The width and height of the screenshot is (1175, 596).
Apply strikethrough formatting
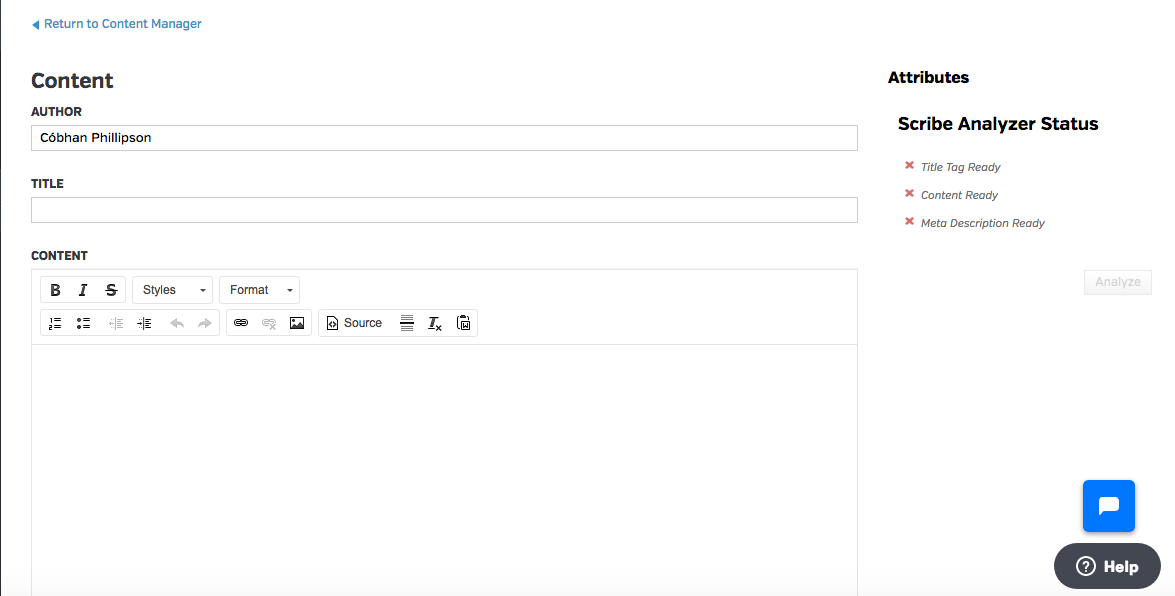pos(111,290)
